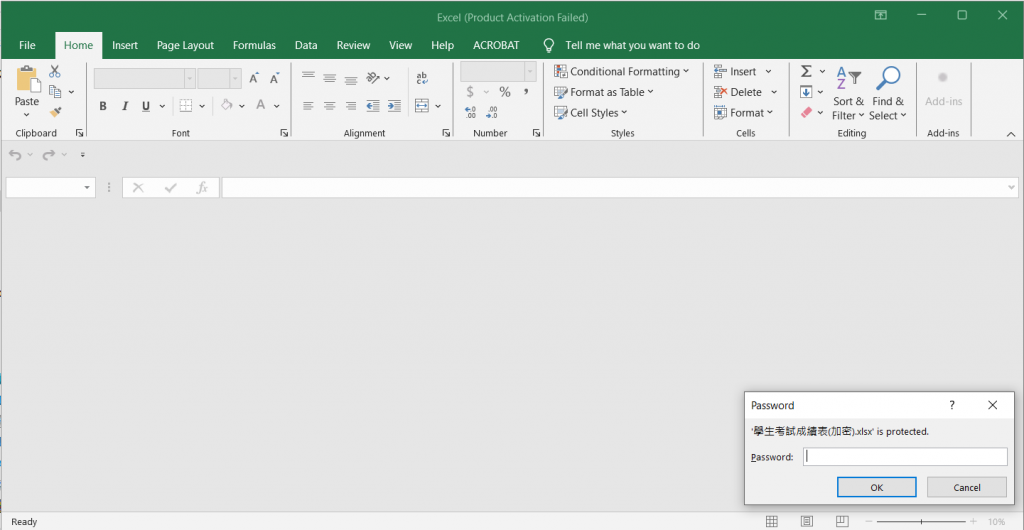Click Increase Decimal icon

click(x=470, y=112)
